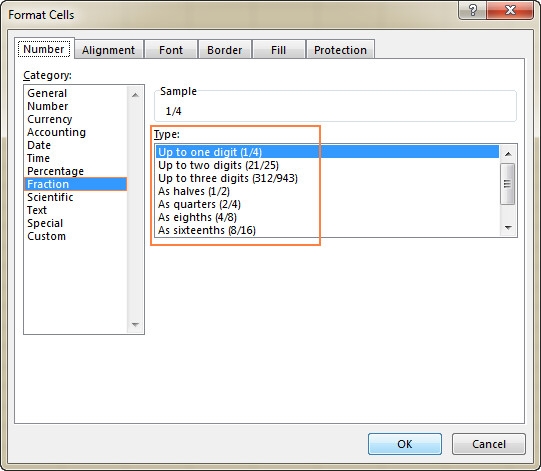Choose As quarters (2/4) type
Viewport: 541px width, 471px height.
(327, 204)
